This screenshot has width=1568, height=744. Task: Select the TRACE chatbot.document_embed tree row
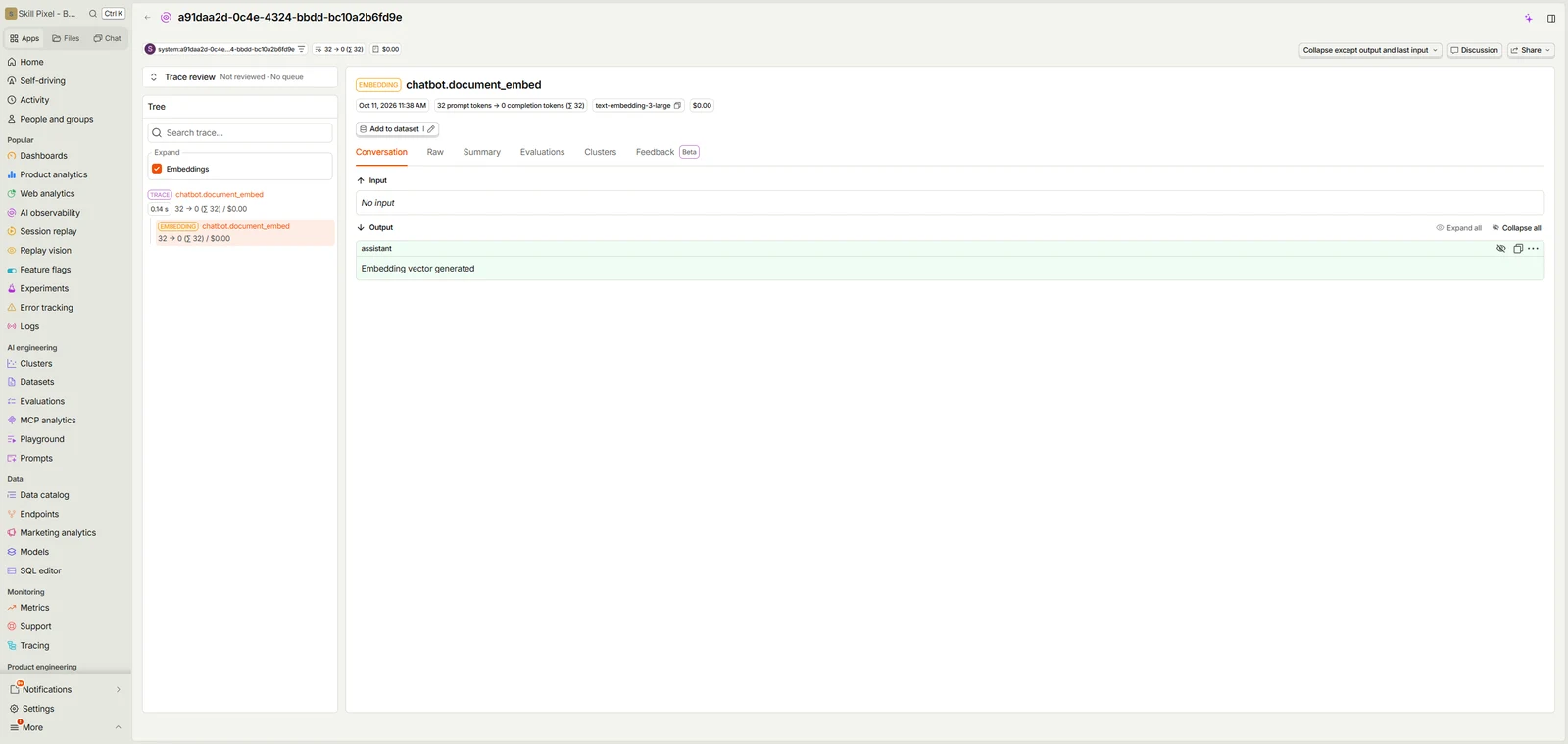pos(240,202)
